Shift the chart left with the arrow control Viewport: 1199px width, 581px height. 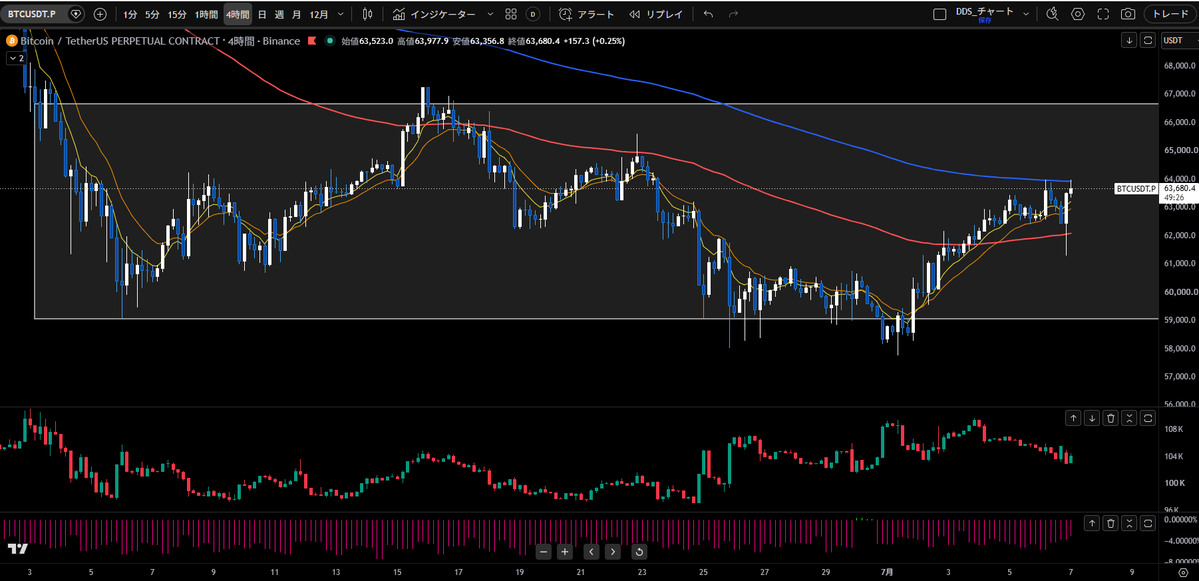(592, 551)
